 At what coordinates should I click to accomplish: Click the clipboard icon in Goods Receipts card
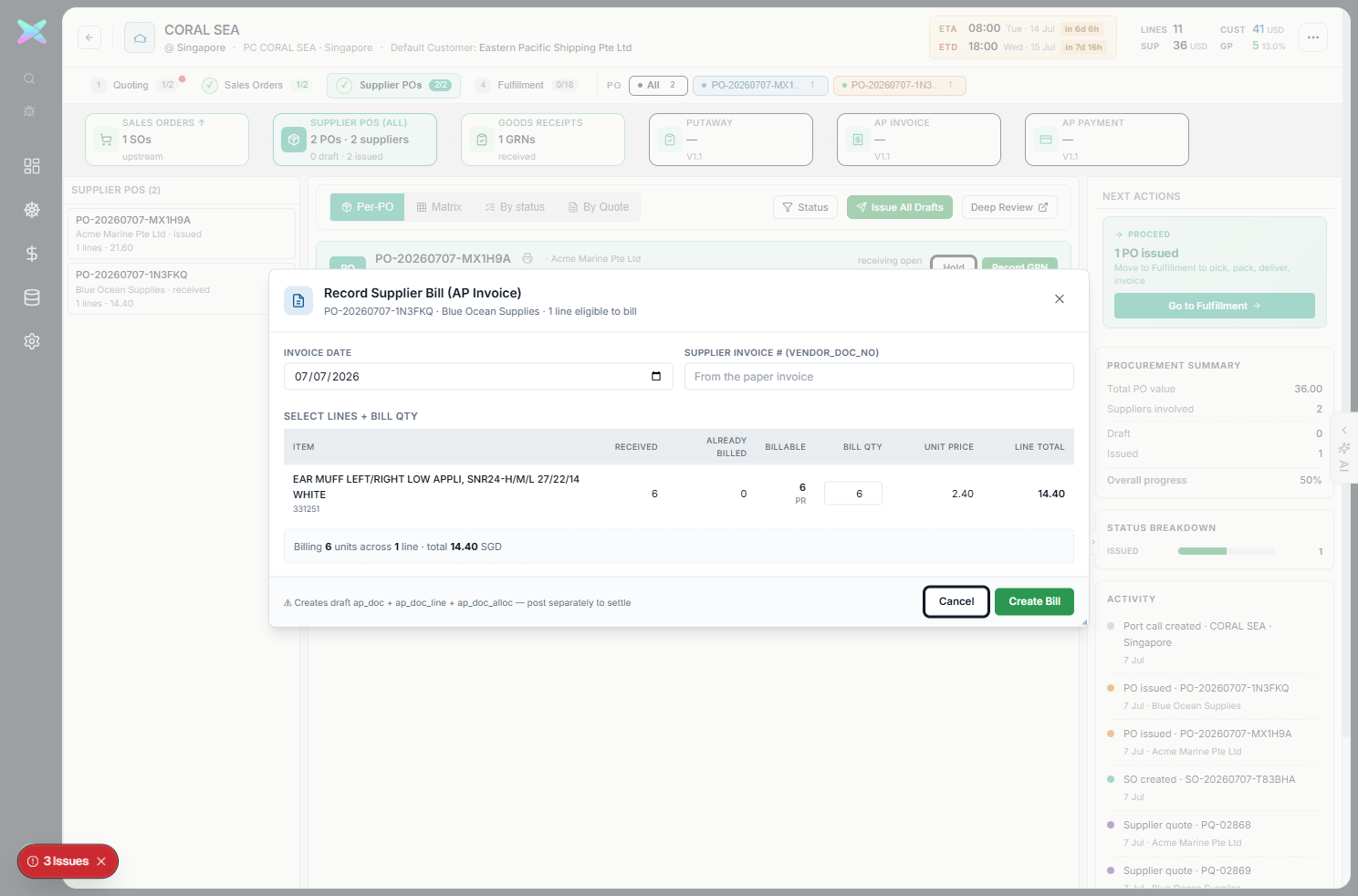[x=482, y=140]
